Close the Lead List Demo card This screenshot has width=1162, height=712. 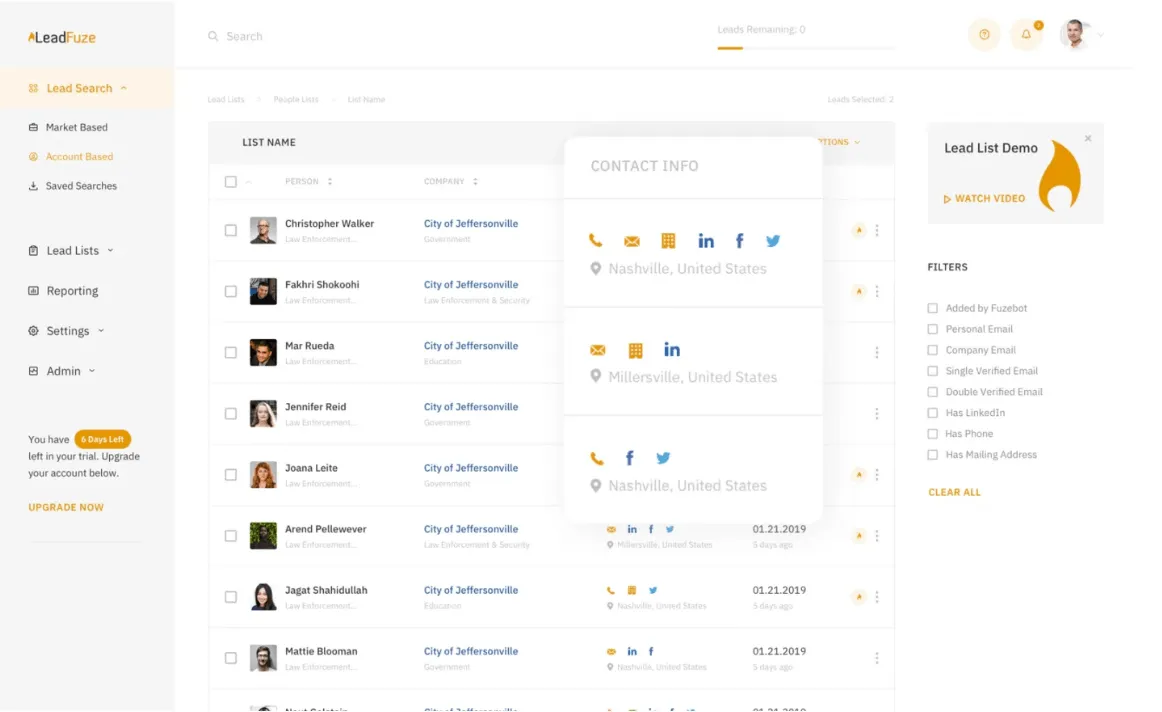tap(1088, 139)
